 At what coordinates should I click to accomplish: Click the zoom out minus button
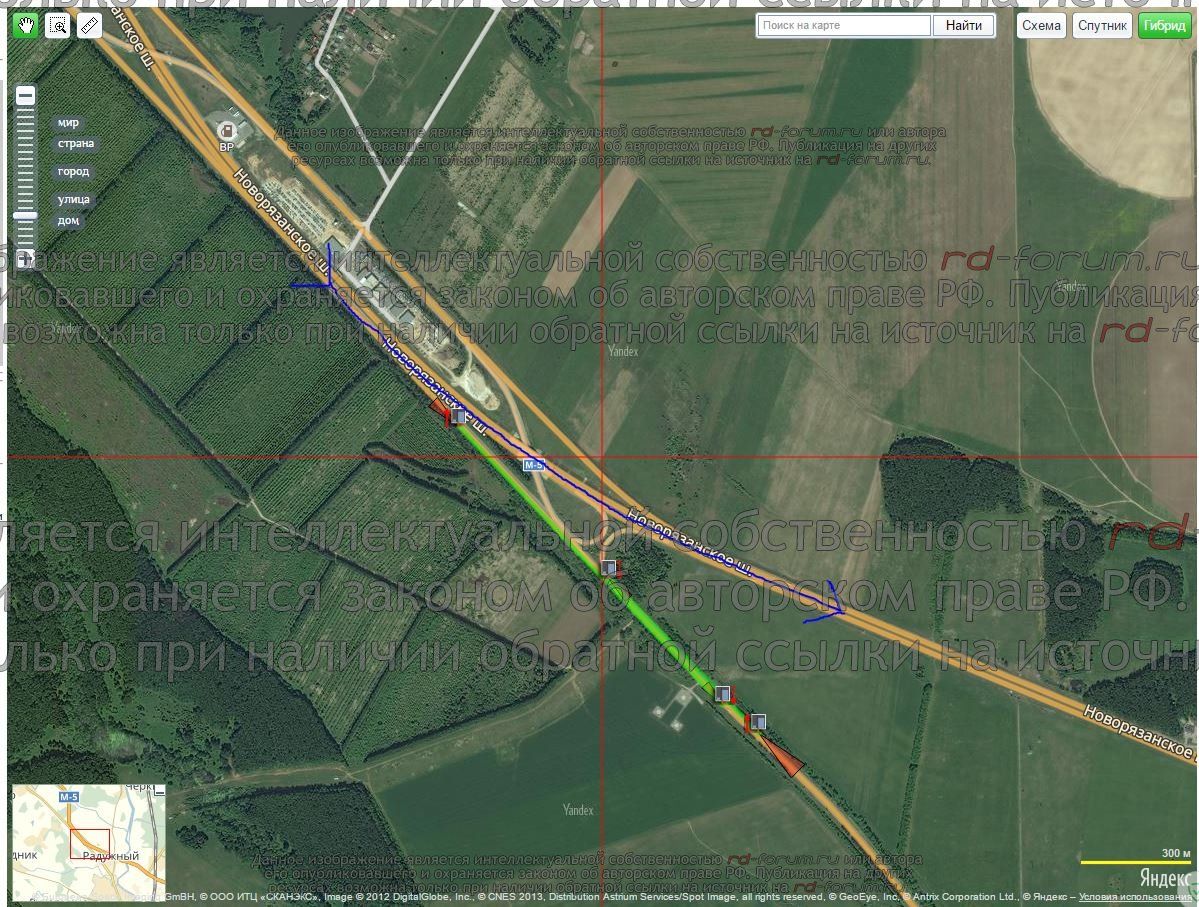(x=26, y=96)
